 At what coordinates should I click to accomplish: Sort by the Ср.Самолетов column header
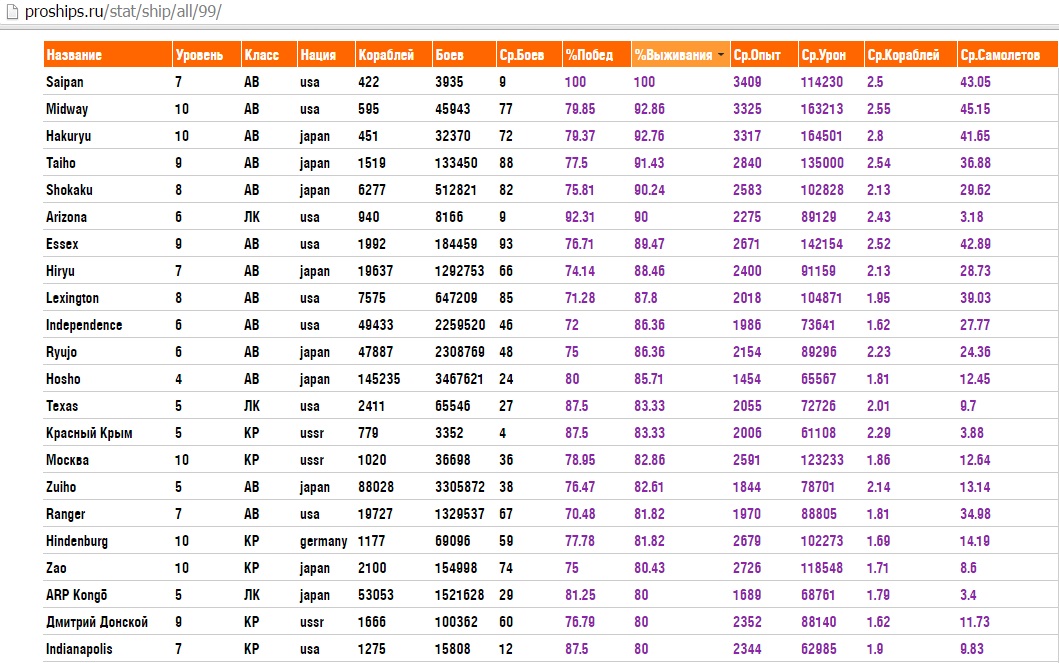pyautogui.click(x=999, y=56)
